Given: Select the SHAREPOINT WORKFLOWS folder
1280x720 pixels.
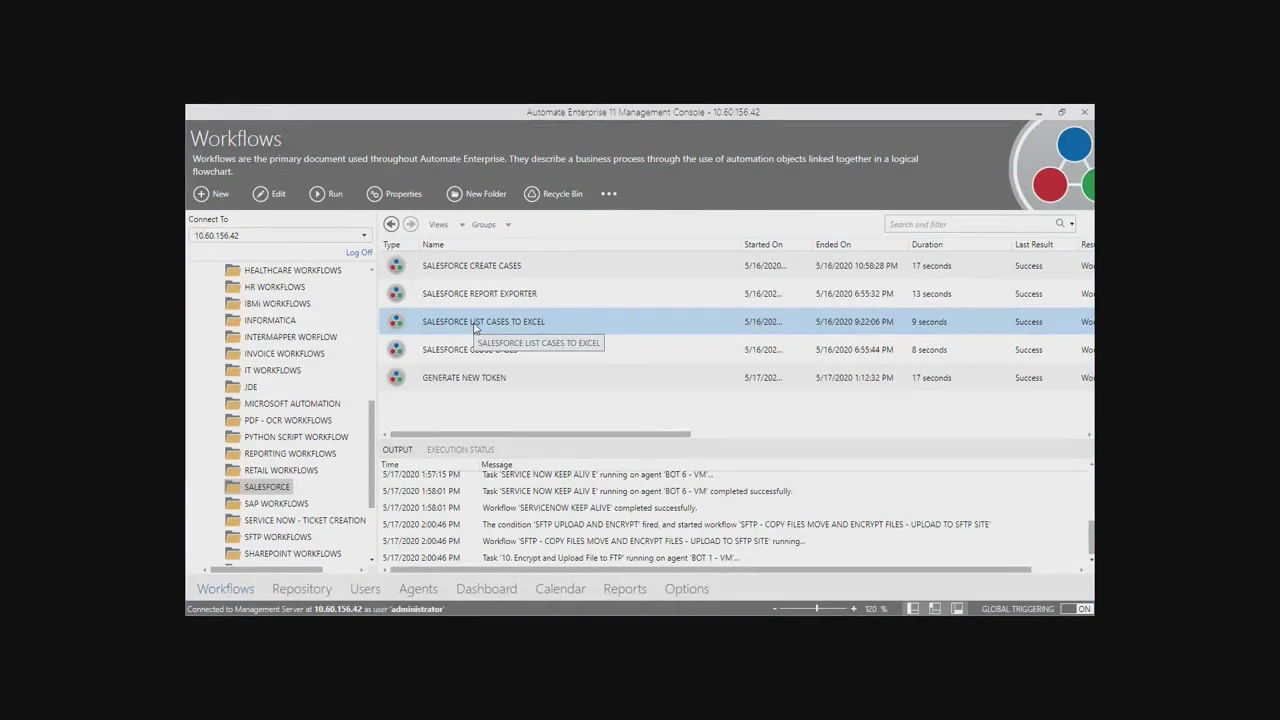Looking at the screenshot, I should [293, 554].
